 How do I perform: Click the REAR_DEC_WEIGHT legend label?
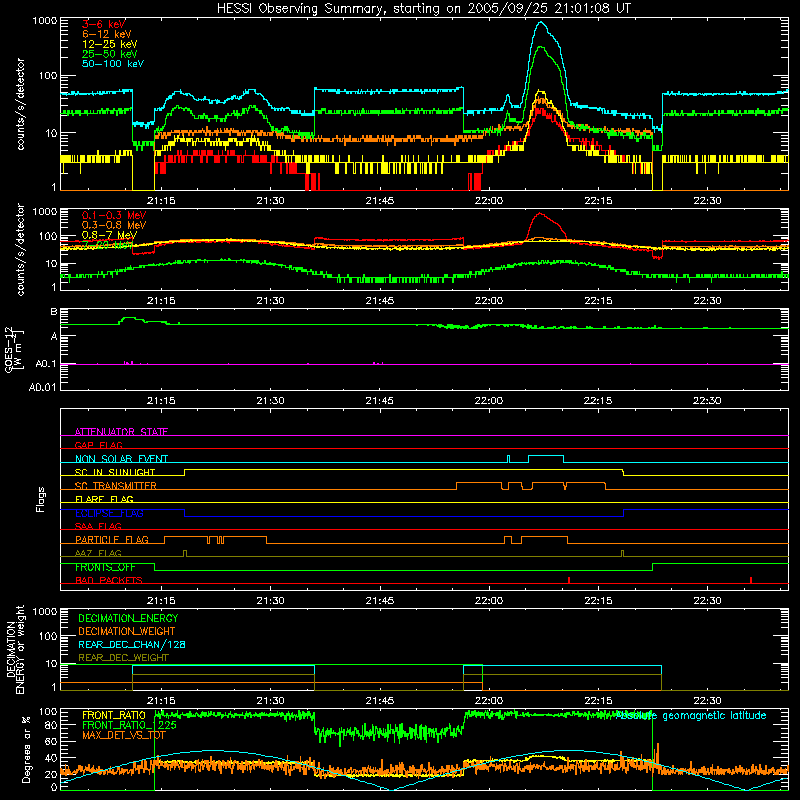[123, 658]
